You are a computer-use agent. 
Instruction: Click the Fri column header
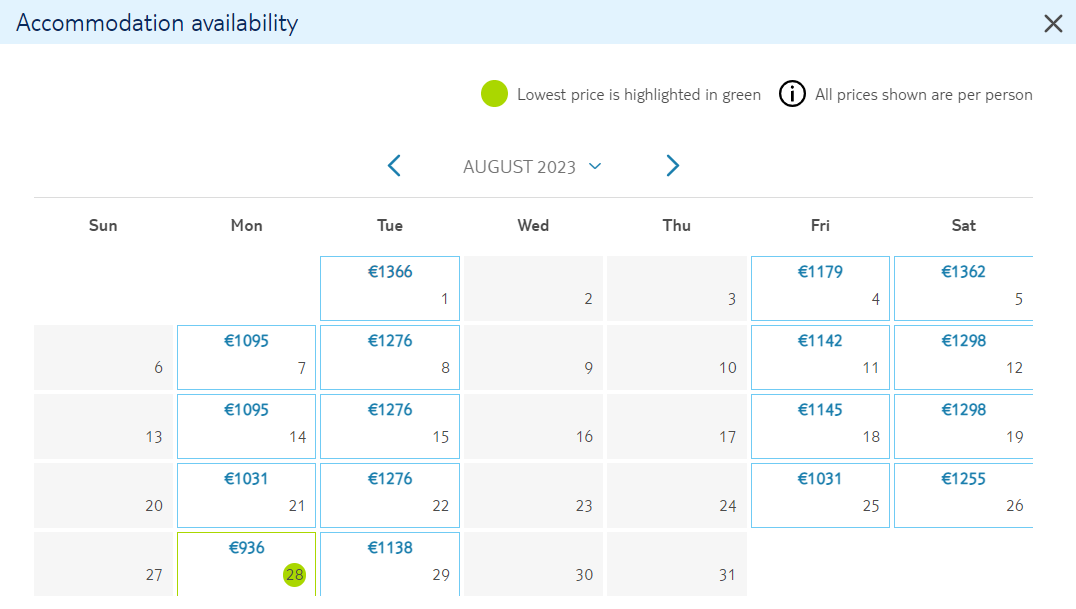pyautogui.click(x=820, y=225)
